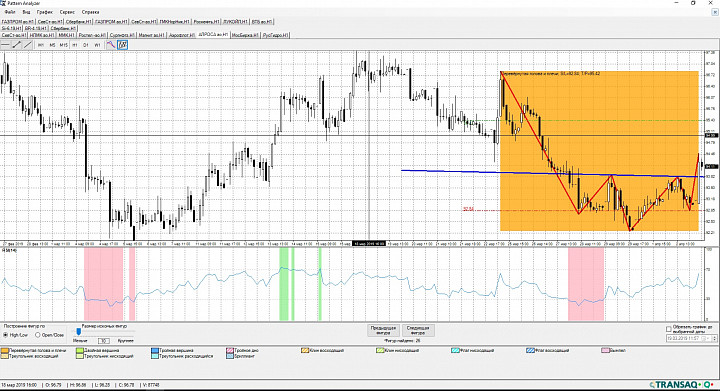Viewport: 720px width, 391px height.
Task: Switch to the ГМКНорНик.H1 tab
Action: click(x=174, y=22)
